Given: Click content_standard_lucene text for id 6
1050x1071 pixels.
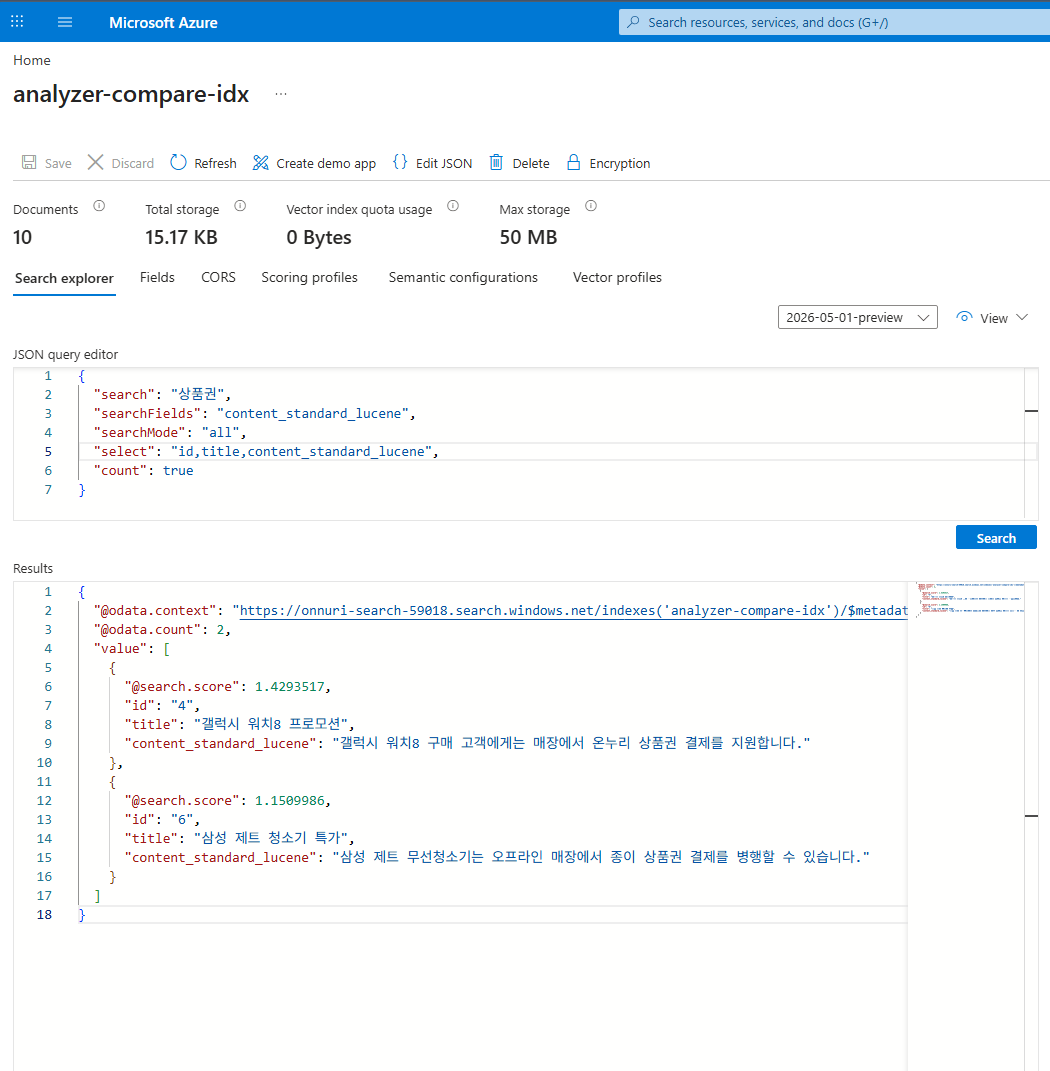Looking at the screenshot, I should tap(601, 857).
